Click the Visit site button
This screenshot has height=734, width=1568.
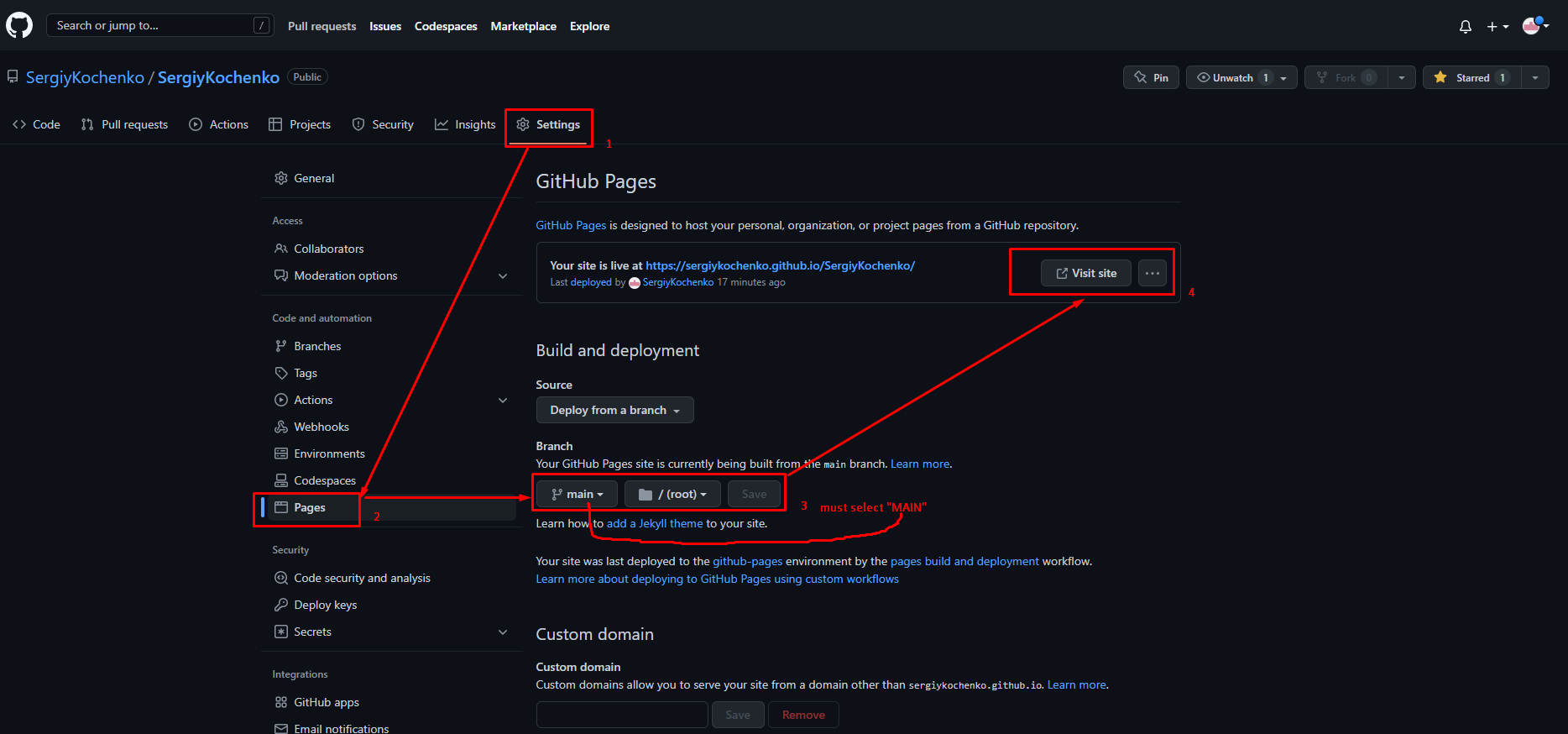1086,273
